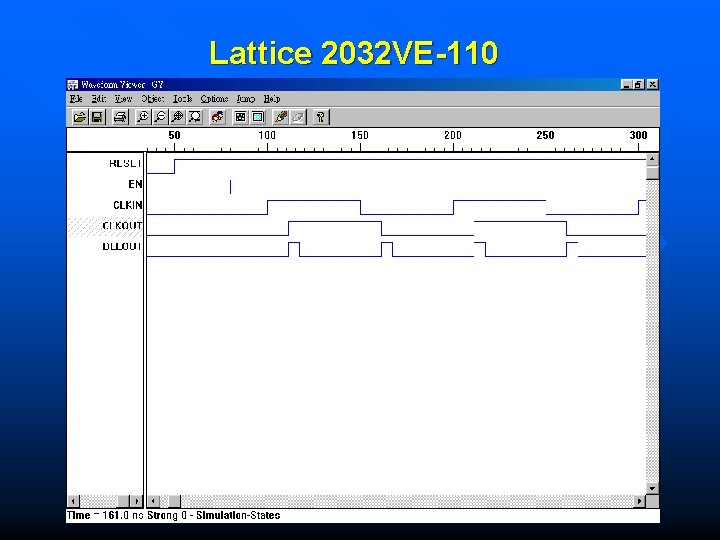
Task: Close the Waveform Viewer window
Action: 652,84
